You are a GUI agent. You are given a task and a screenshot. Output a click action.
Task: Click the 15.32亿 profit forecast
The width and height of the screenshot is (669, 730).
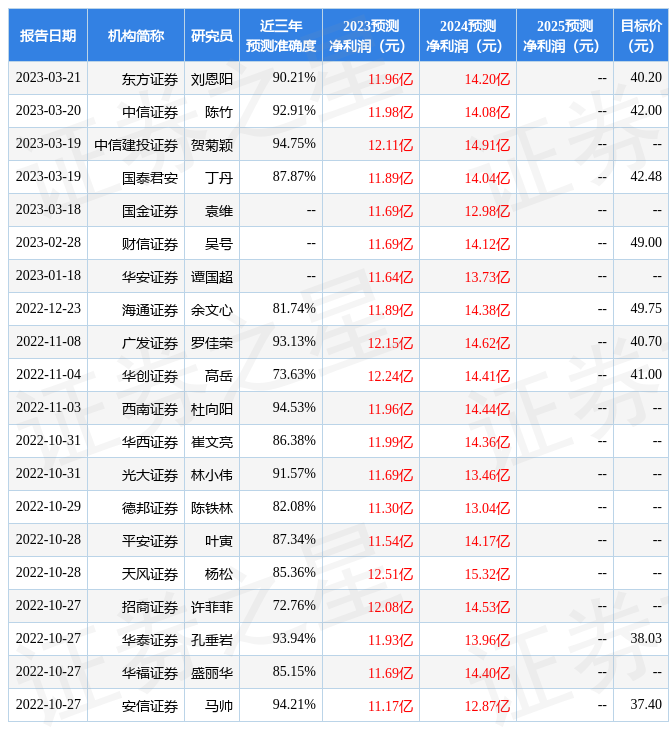[x=487, y=574]
